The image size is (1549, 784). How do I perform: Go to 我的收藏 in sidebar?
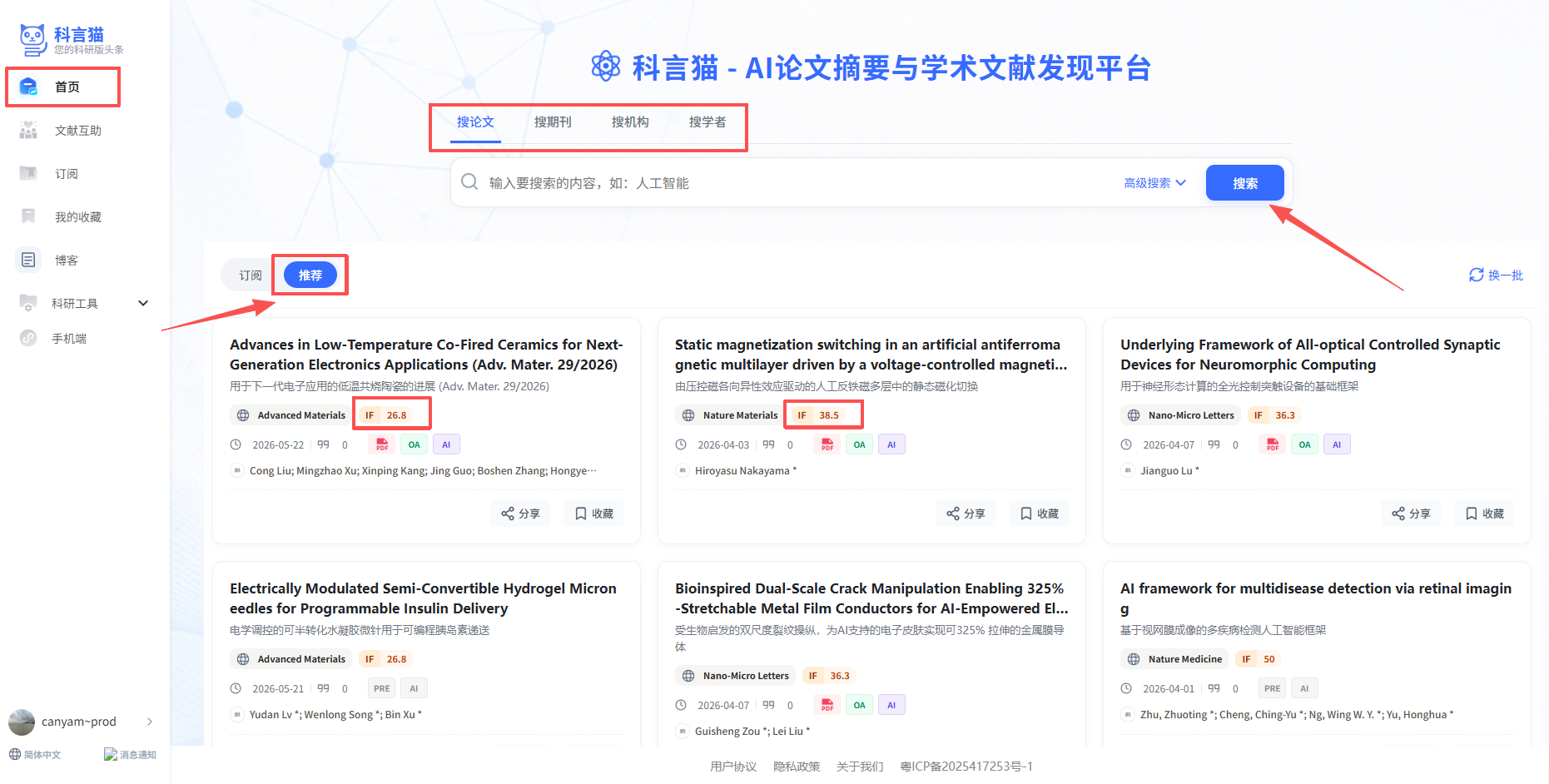pos(77,217)
